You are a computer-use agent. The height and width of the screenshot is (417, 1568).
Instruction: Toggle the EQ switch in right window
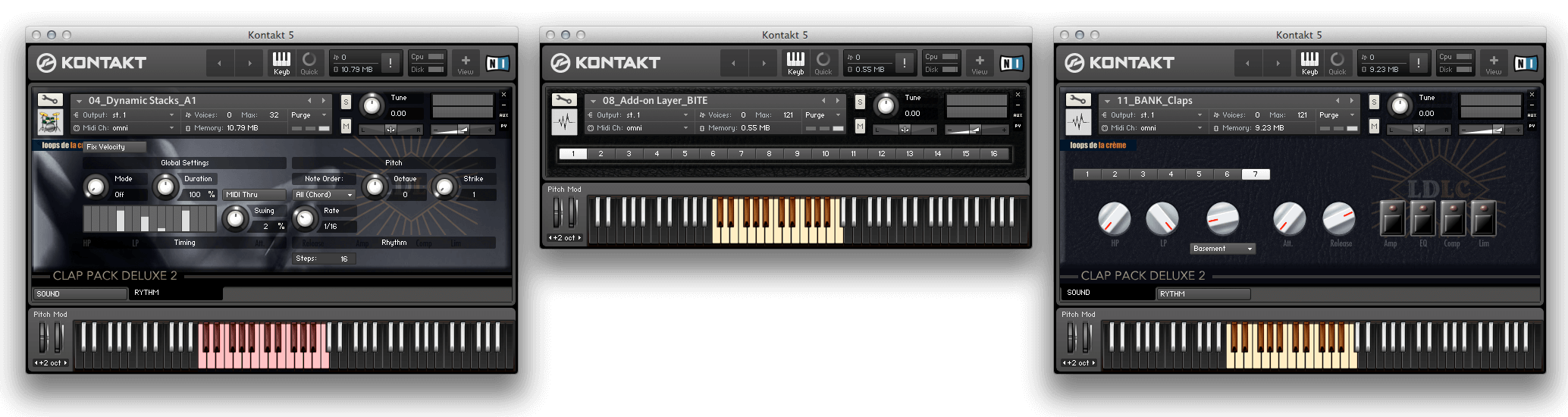(x=1422, y=218)
